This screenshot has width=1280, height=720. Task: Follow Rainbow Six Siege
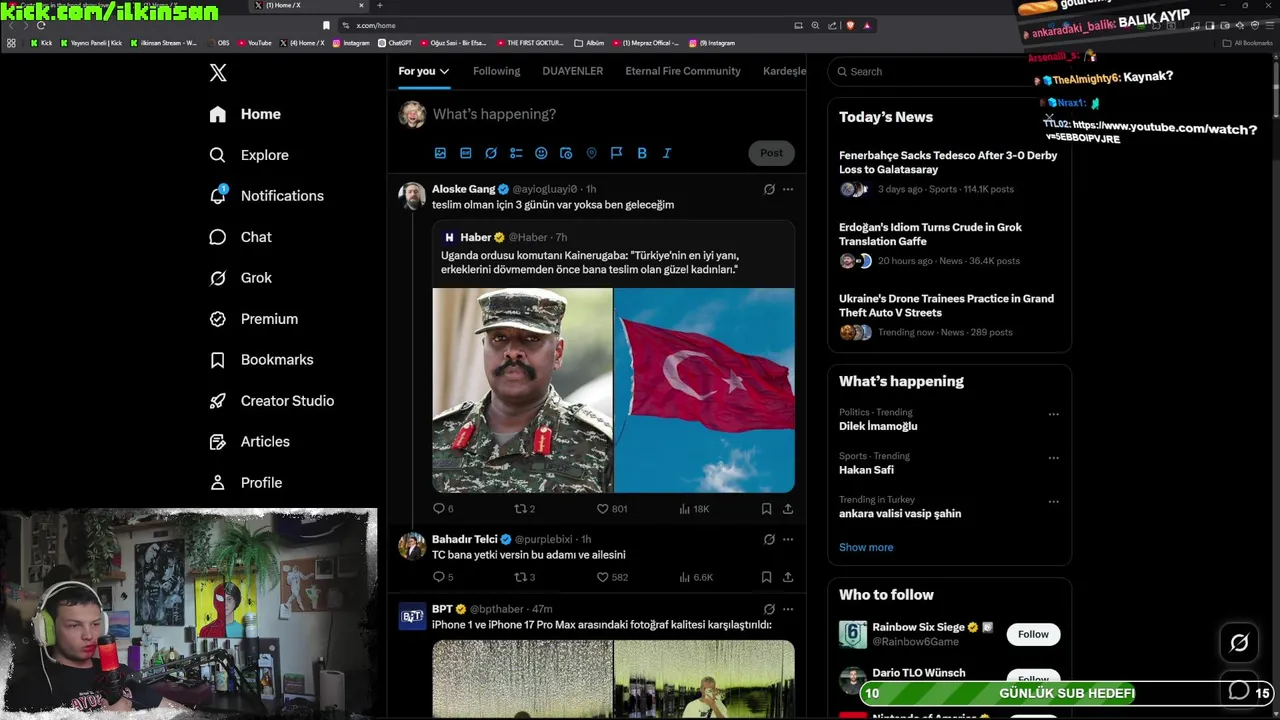(x=1033, y=634)
